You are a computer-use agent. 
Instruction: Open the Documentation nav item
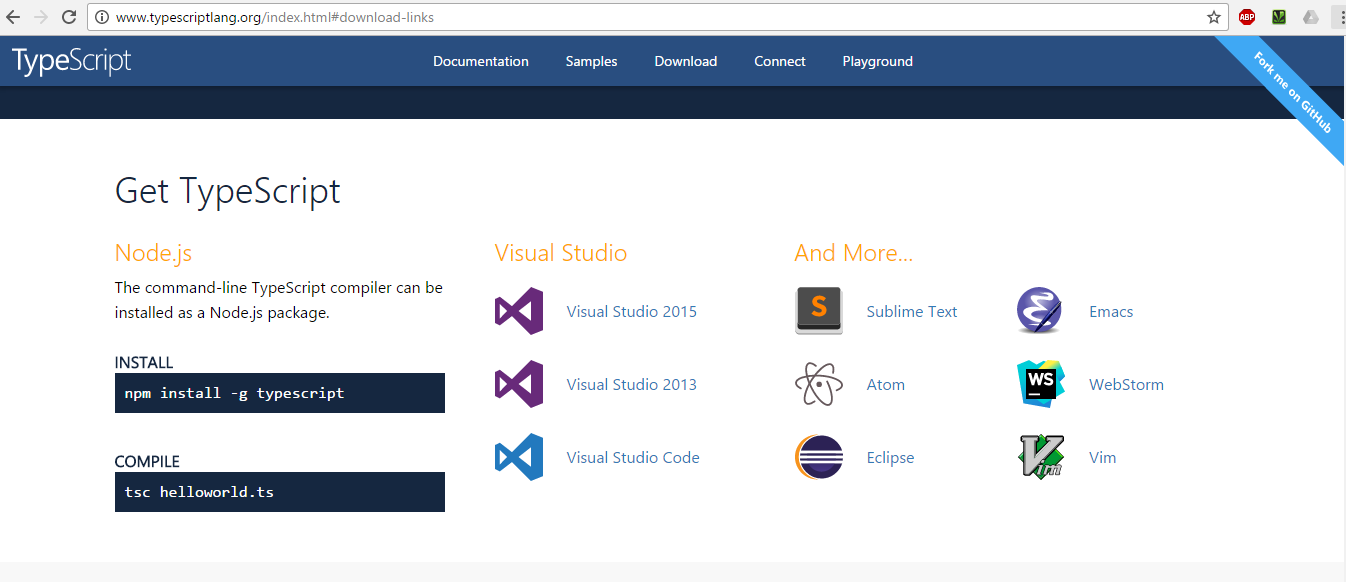pyautogui.click(x=481, y=61)
